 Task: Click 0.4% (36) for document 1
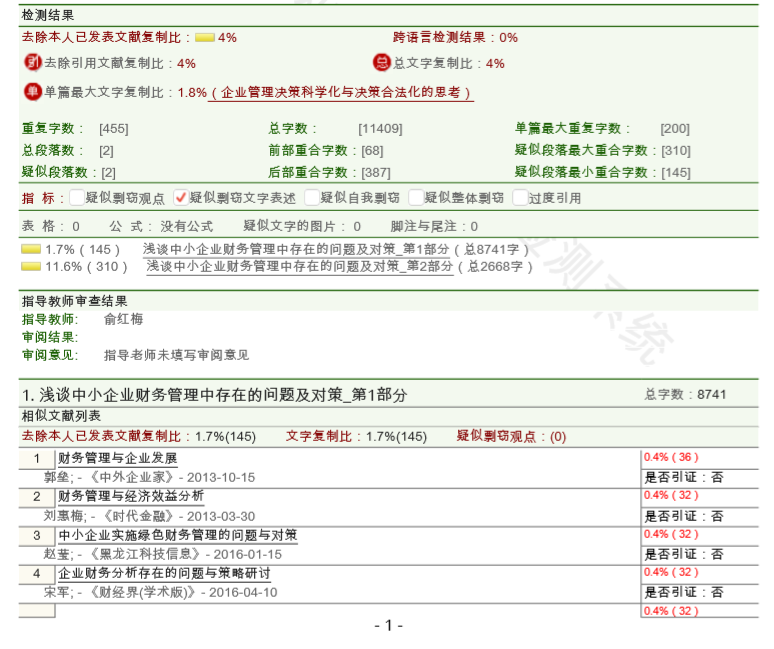671,457
